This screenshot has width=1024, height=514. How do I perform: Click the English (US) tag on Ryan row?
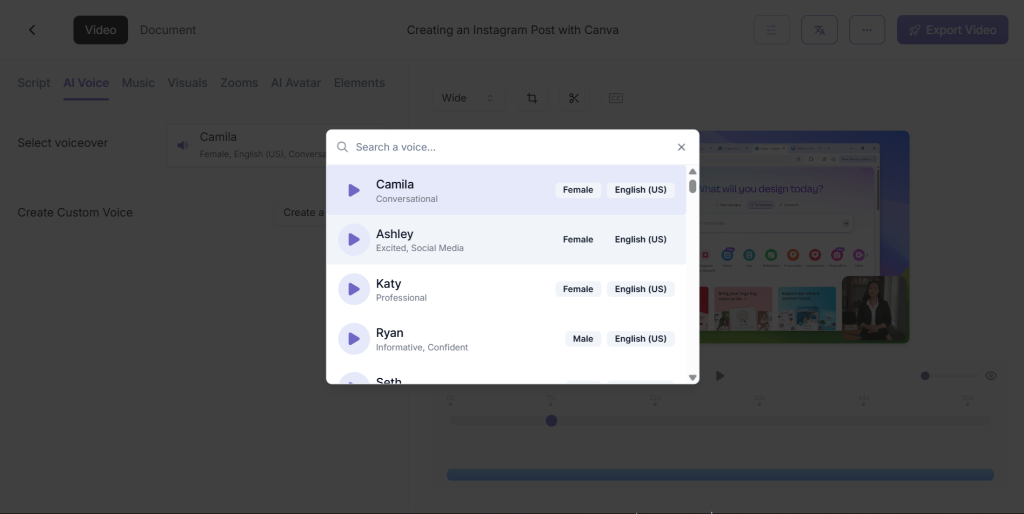click(x=641, y=339)
